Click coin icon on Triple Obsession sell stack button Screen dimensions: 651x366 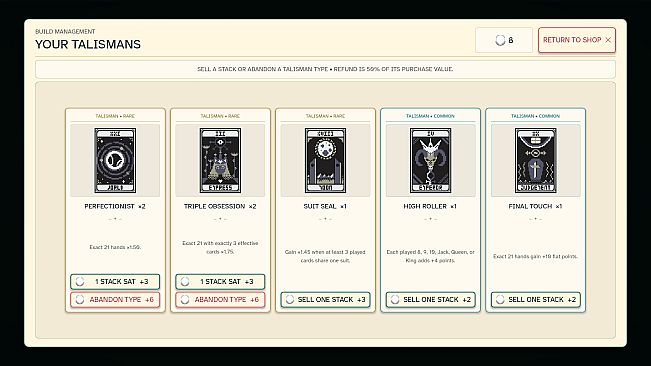(185, 281)
